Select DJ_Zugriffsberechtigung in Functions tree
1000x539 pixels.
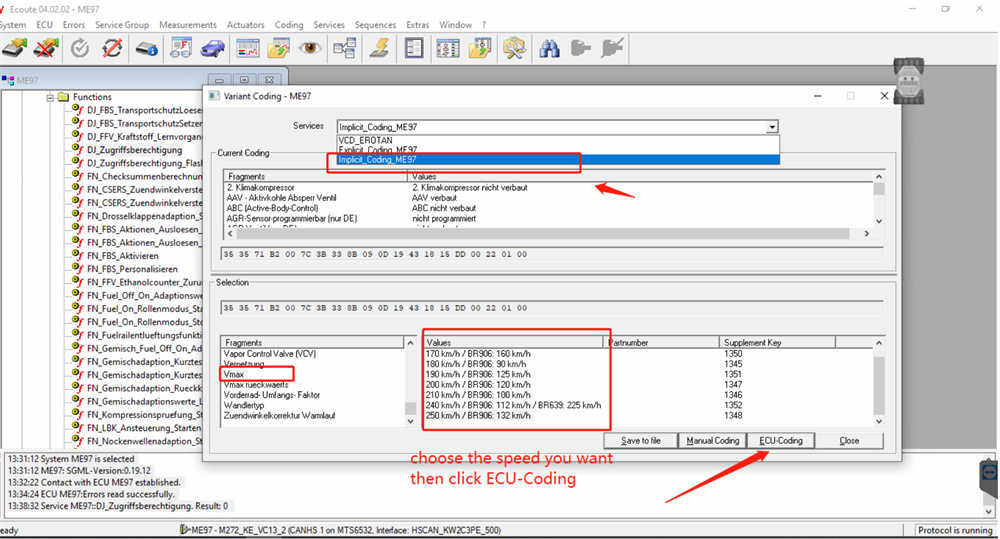click(134, 149)
